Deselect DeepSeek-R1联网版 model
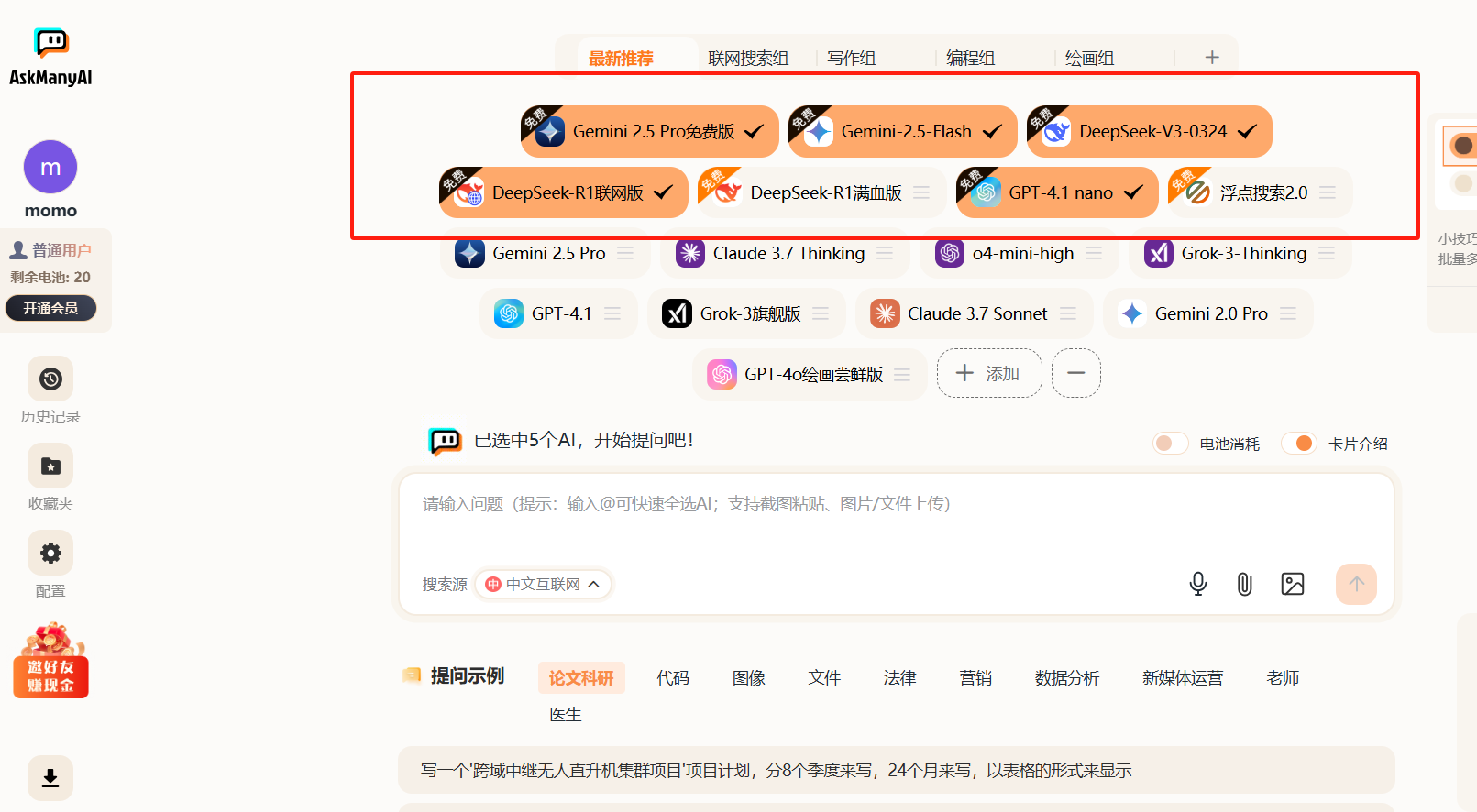Viewport: 1477px width, 812px height. (x=564, y=192)
